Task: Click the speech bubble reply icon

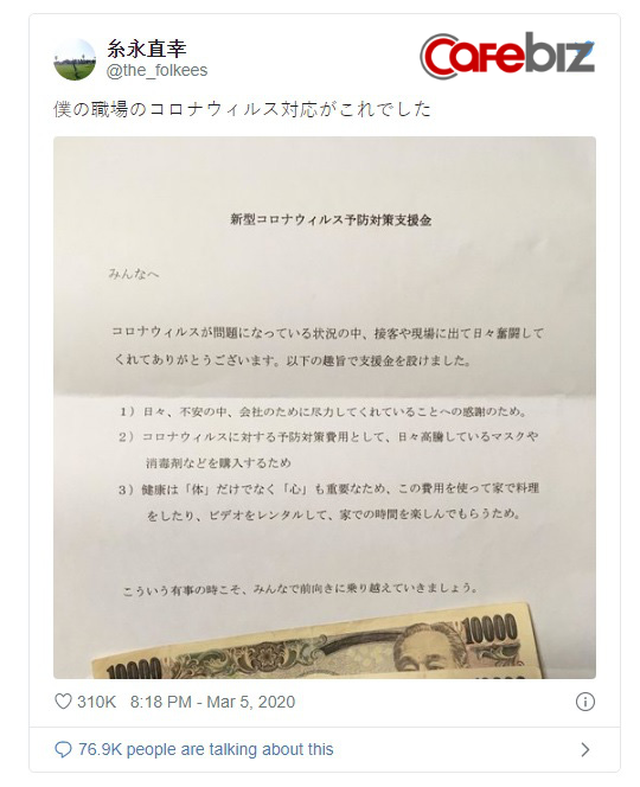Action: click(63, 750)
